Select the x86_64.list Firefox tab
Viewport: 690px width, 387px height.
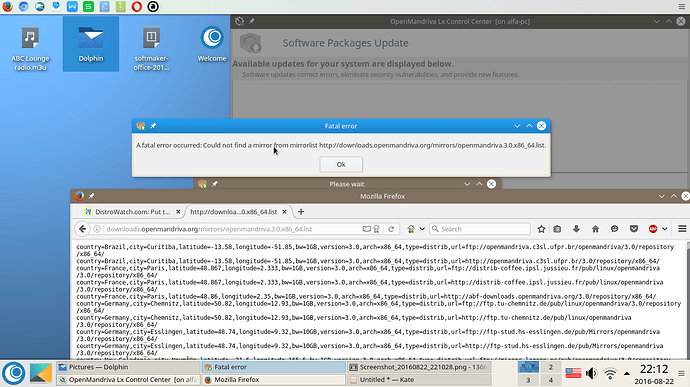[234, 212]
